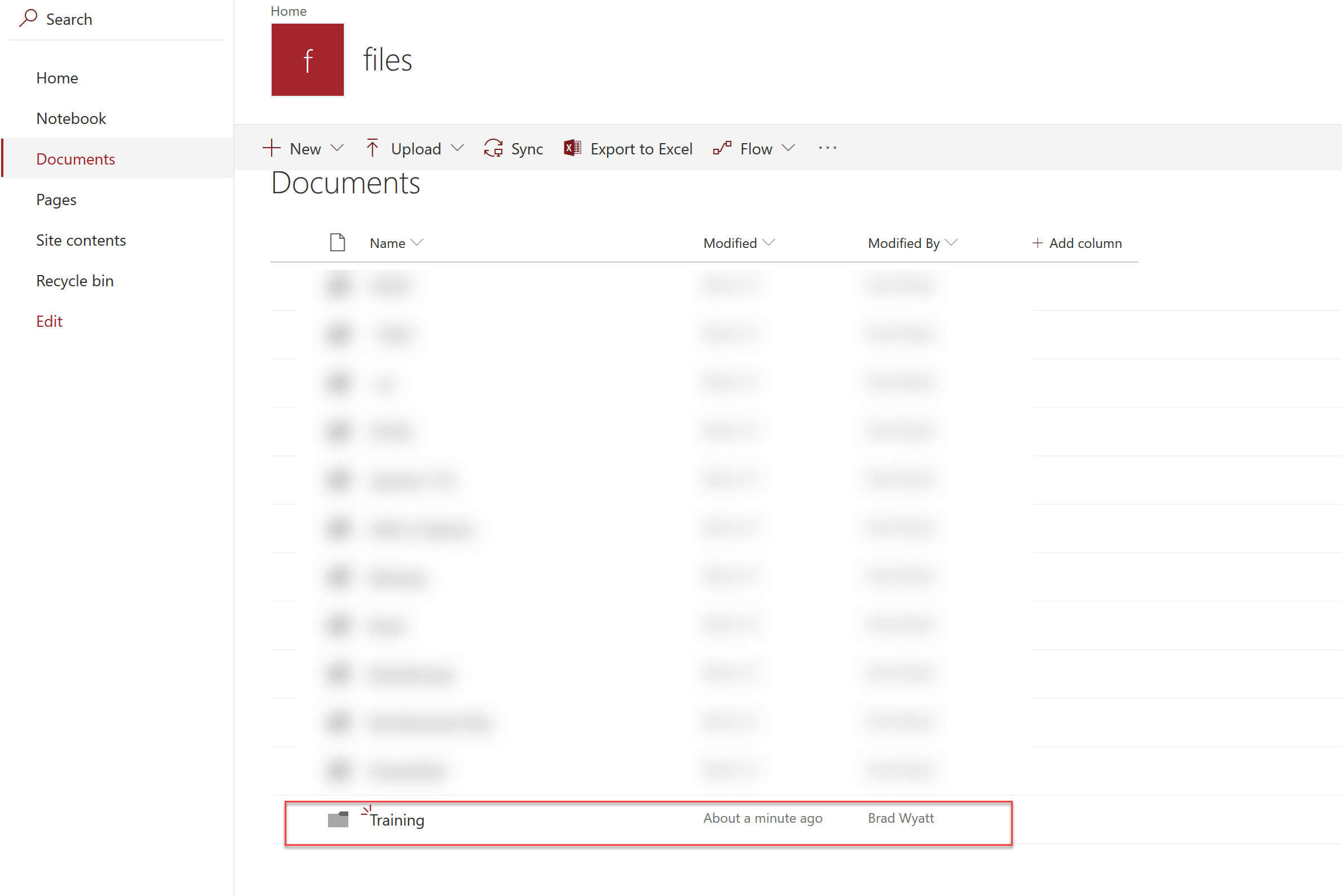The image size is (1342, 896).
Task: Click Brad Wyatt in Training row
Action: click(x=901, y=818)
